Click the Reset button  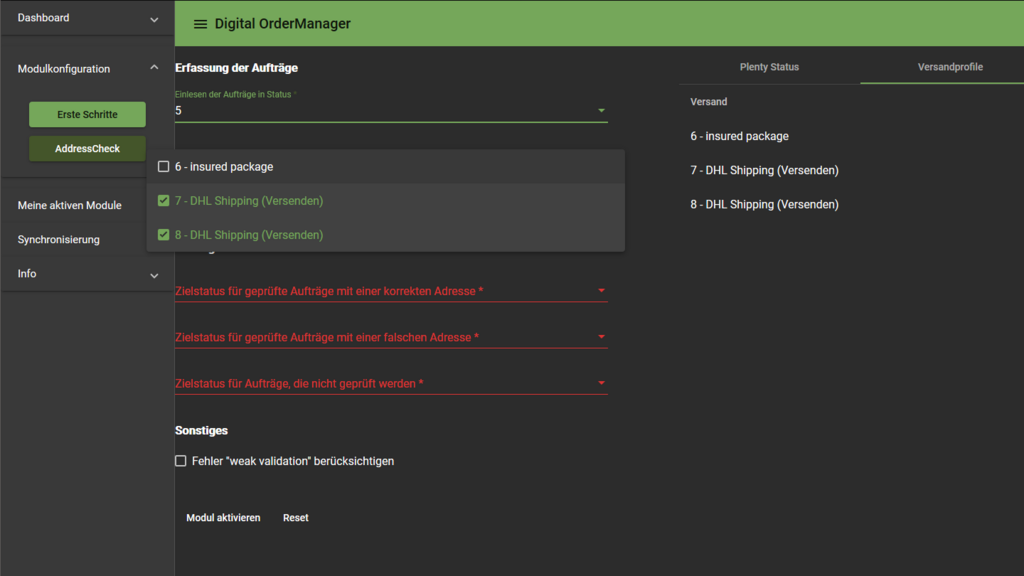pos(295,518)
